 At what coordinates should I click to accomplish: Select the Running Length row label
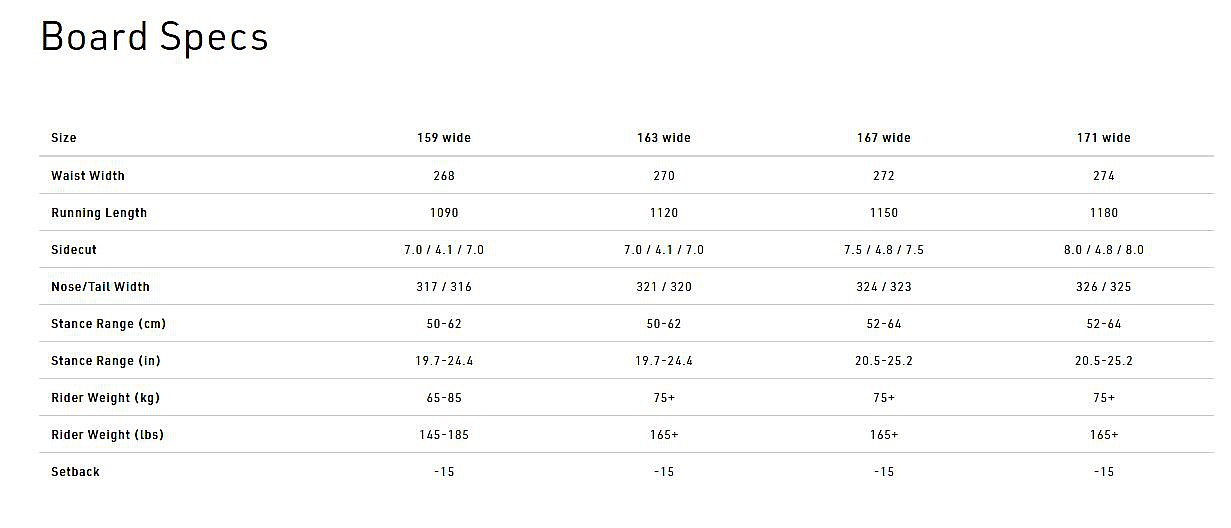pyautogui.click(x=99, y=213)
